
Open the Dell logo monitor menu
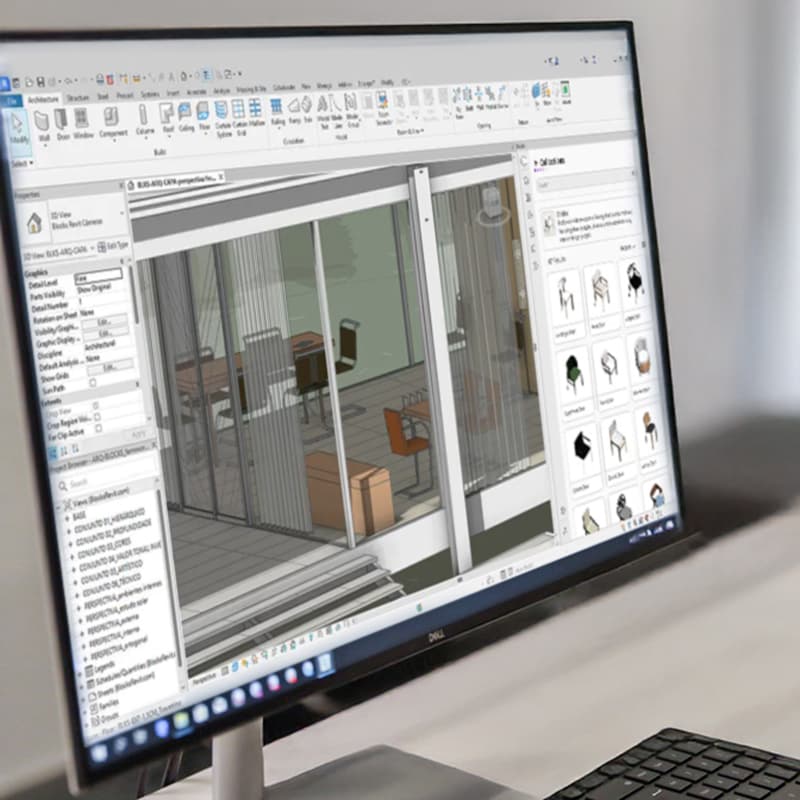coord(436,636)
